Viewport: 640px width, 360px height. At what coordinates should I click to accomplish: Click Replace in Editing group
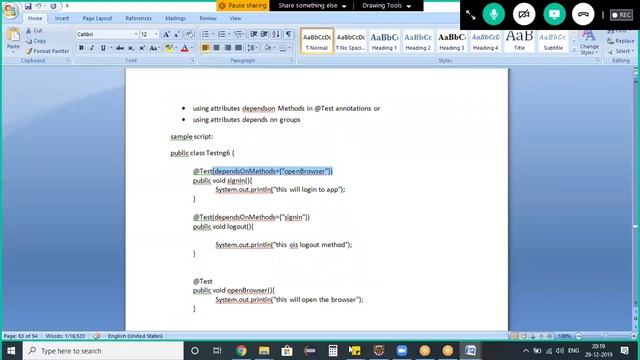coord(620,41)
